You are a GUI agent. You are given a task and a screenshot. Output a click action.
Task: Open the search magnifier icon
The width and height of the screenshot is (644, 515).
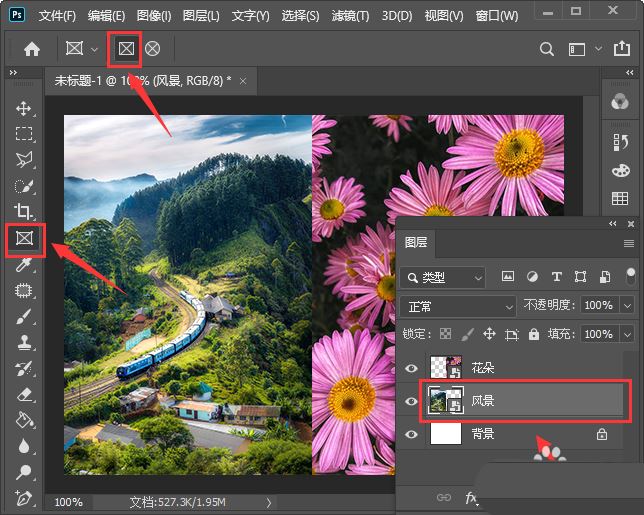[546, 49]
